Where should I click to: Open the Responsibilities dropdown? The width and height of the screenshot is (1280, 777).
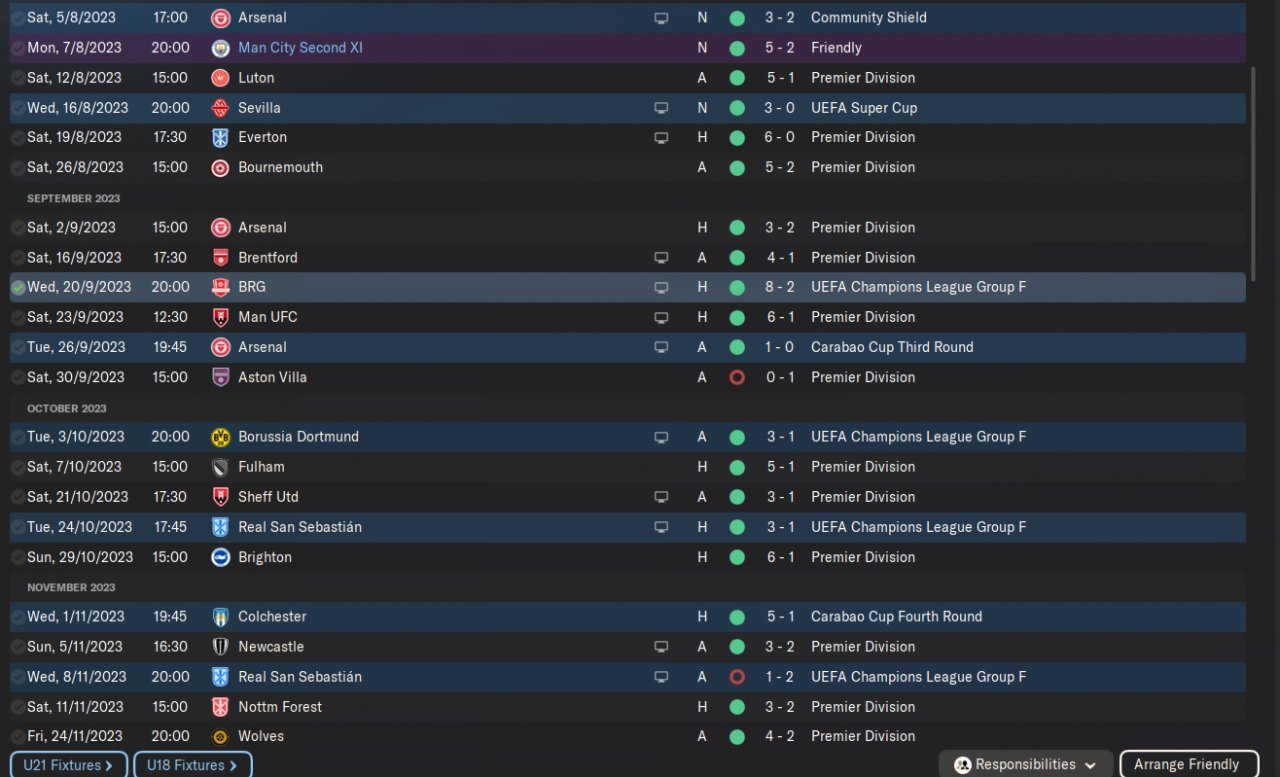click(1025, 765)
